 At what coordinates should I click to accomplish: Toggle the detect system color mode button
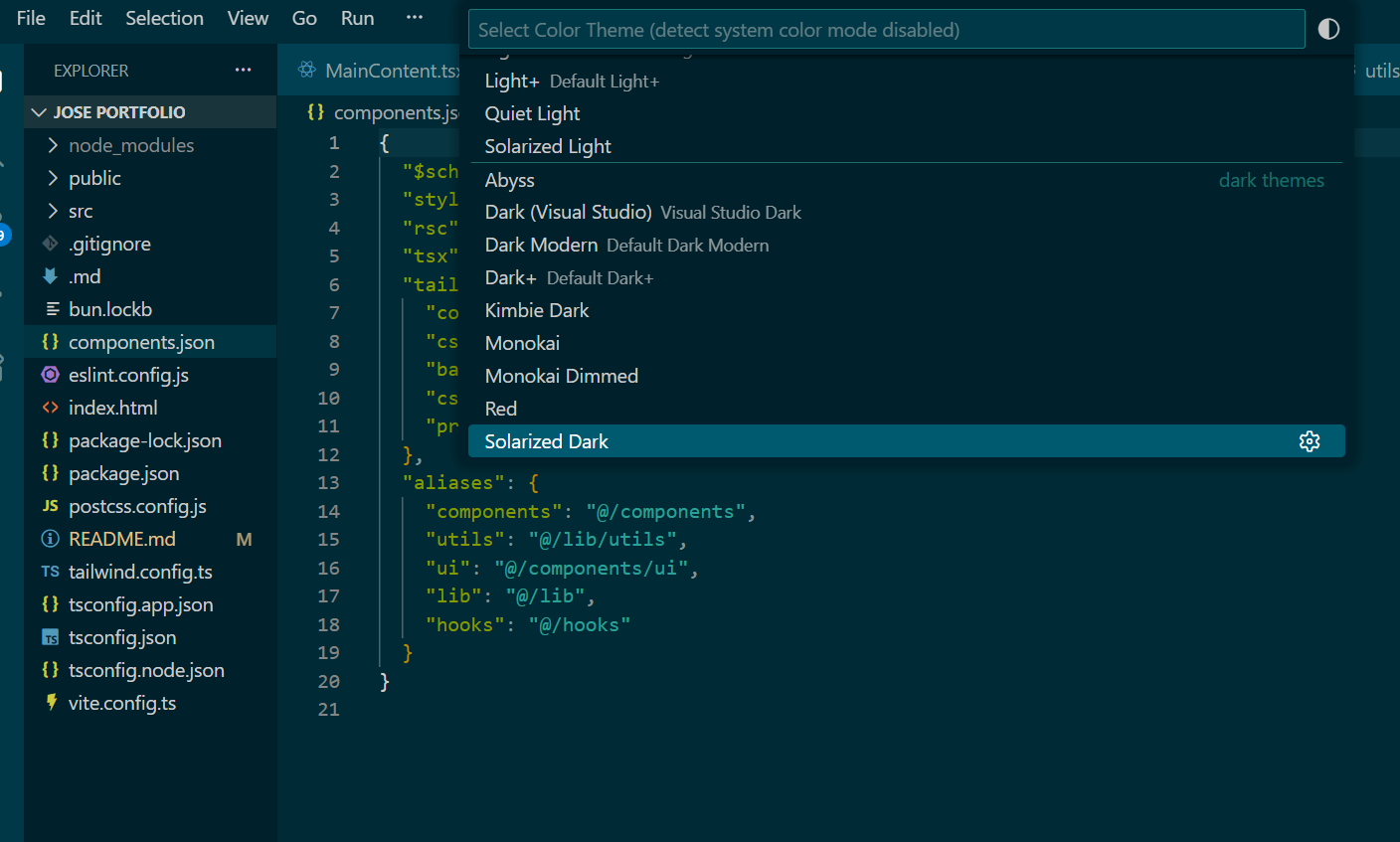1328,29
